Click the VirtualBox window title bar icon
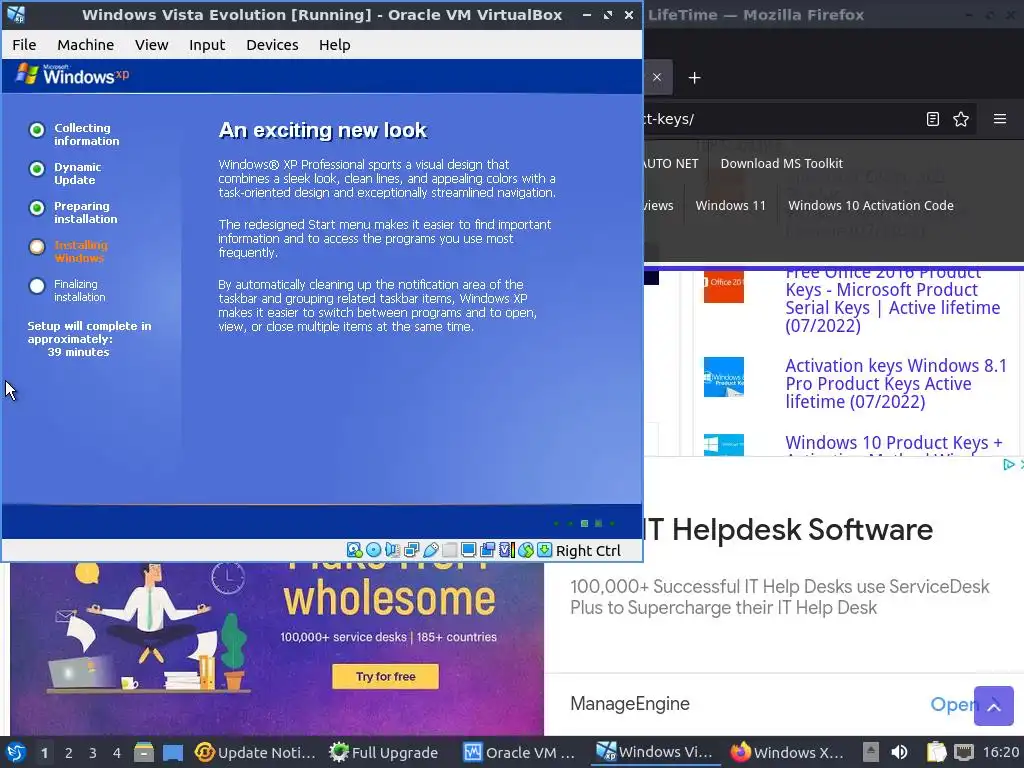The height and width of the screenshot is (768, 1024). point(16,14)
